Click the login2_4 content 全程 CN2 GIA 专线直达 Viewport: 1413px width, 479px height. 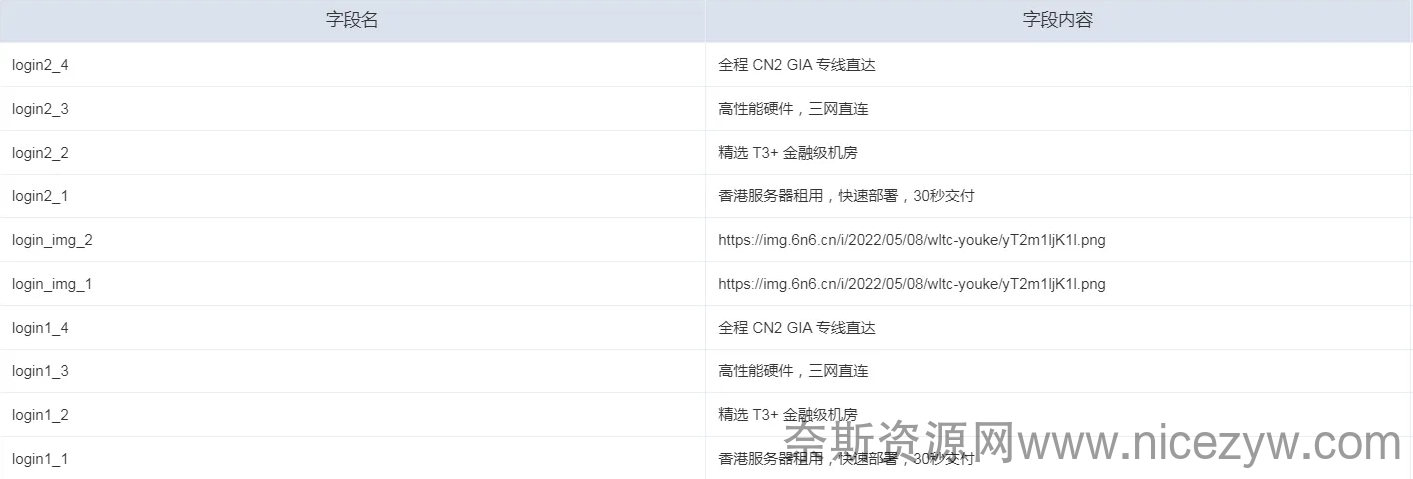(797, 65)
